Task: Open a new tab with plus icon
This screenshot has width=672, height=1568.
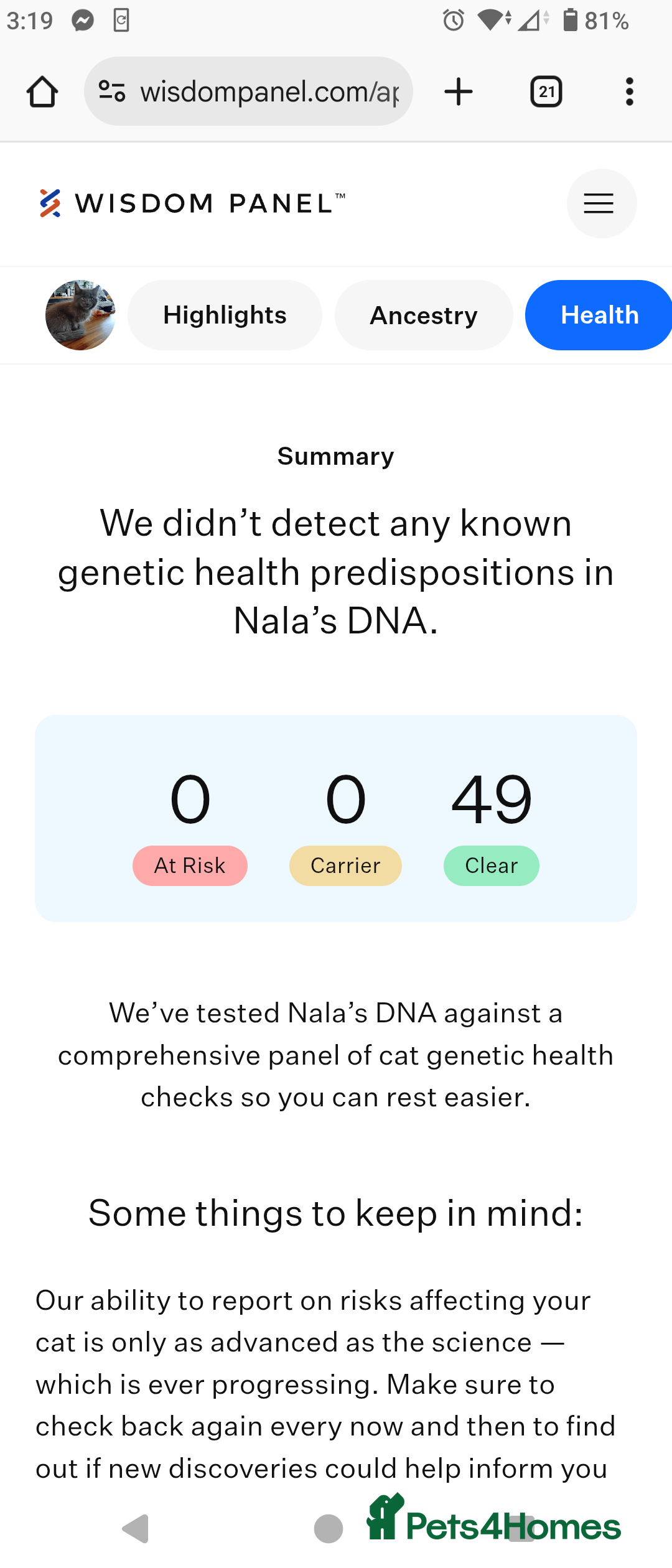Action: (x=459, y=92)
